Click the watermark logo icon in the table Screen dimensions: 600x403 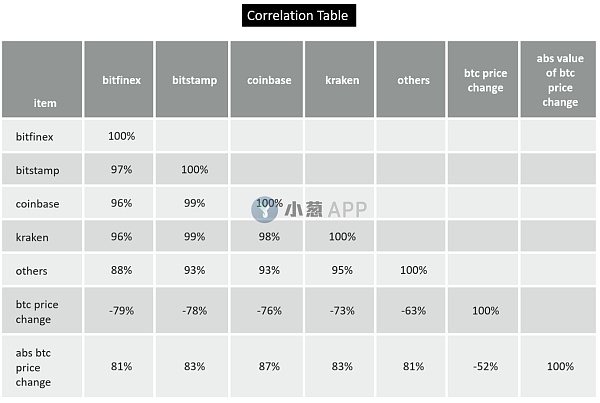click(x=264, y=209)
